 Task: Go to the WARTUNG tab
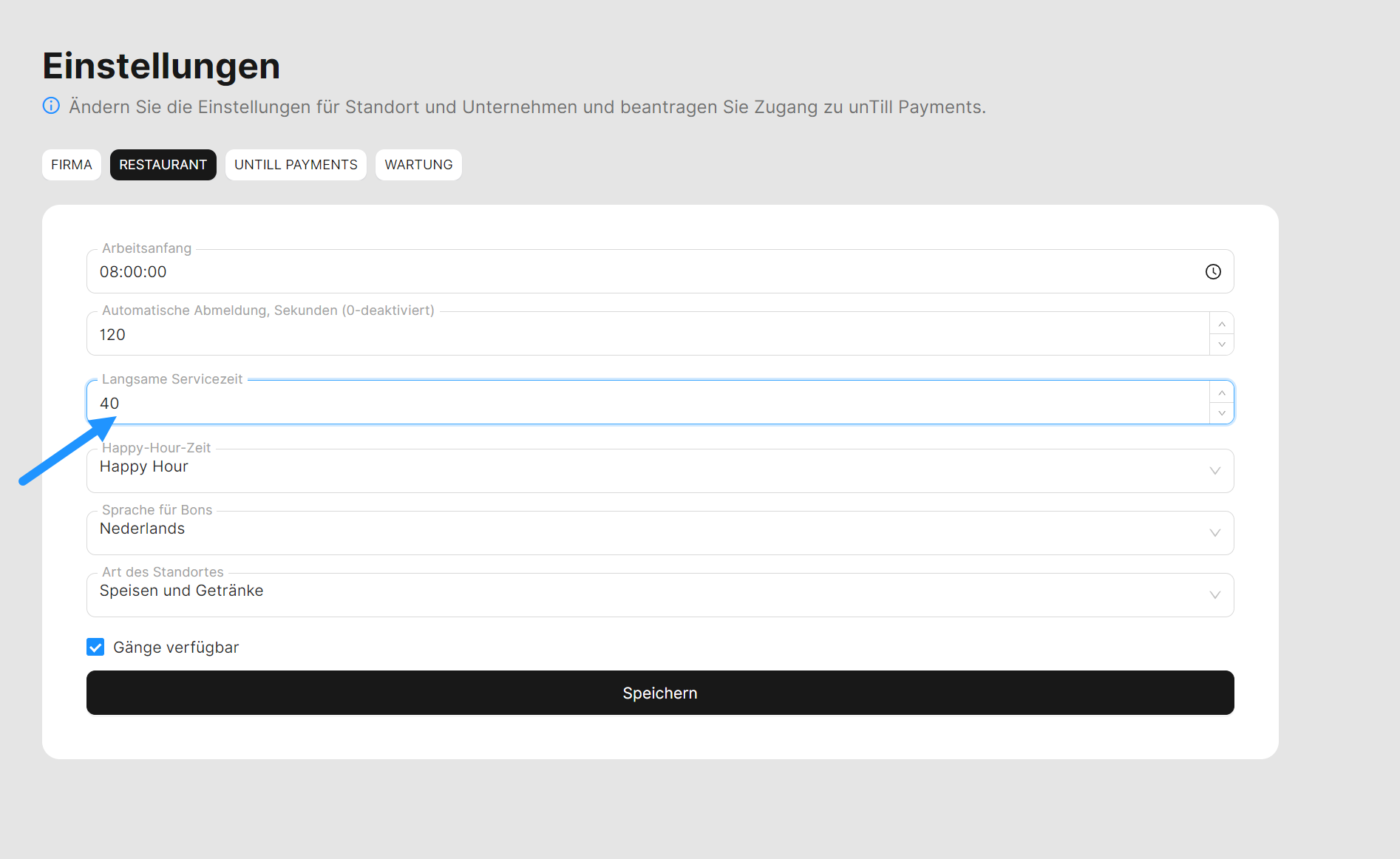pos(418,165)
